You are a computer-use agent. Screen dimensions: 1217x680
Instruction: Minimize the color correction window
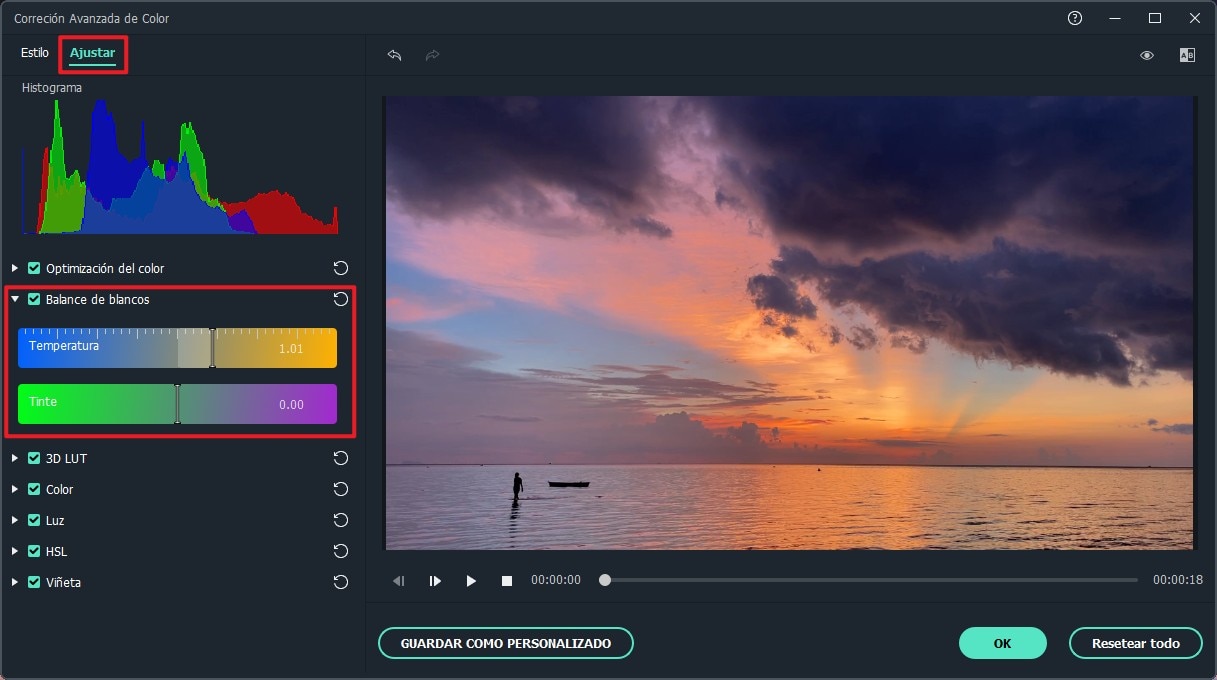point(1115,18)
